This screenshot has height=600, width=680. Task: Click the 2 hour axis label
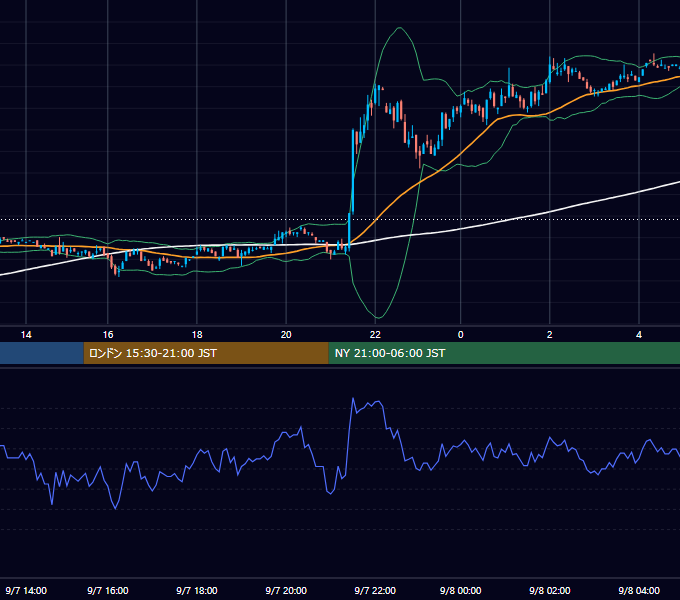550,335
